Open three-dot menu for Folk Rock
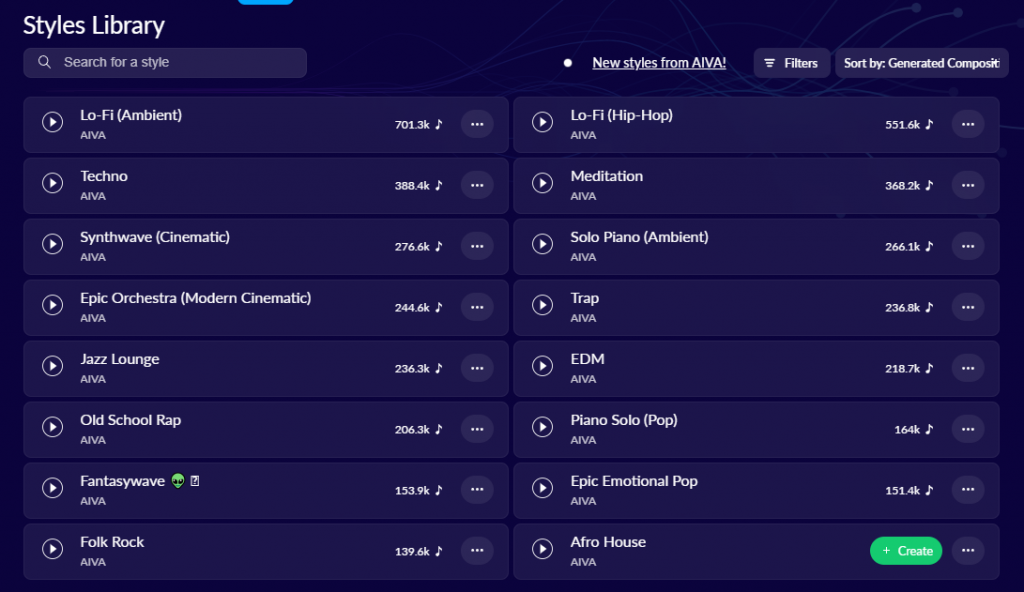Viewport: 1024px width, 592px height. (477, 551)
